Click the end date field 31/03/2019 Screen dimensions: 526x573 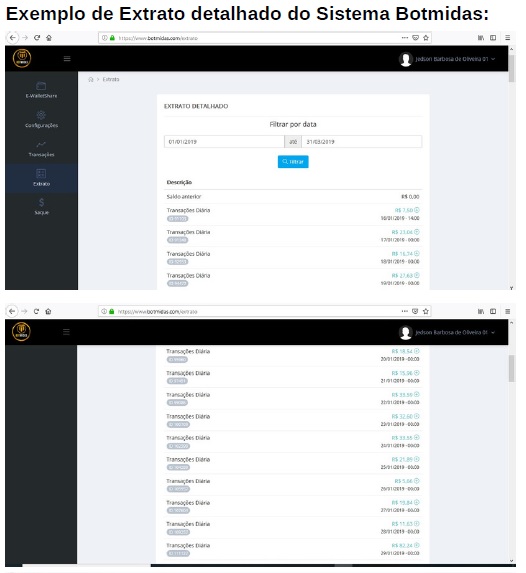coord(362,141)
